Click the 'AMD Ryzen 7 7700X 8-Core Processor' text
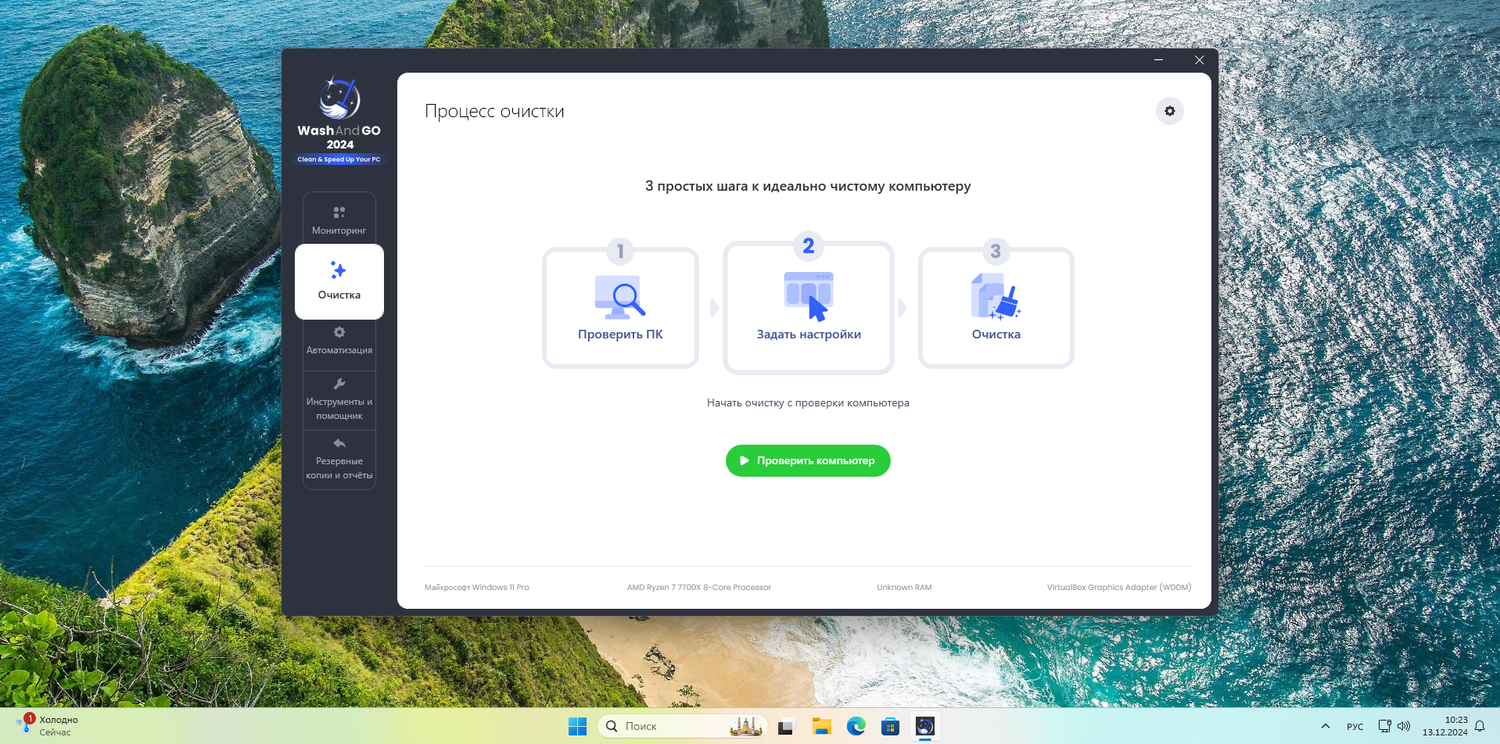Image resolution: width=1500 pixels, height=744 pixels. (x=699, y=587)
